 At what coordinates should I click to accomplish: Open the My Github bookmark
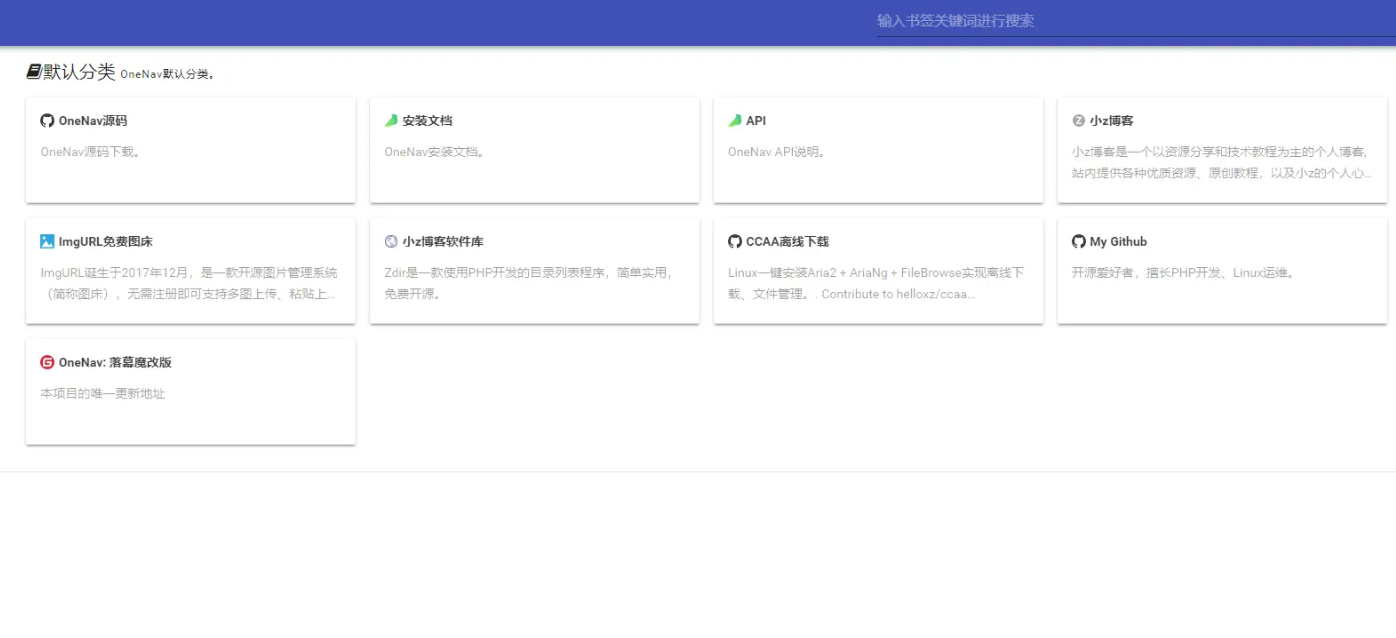[x=1118, y=241]
